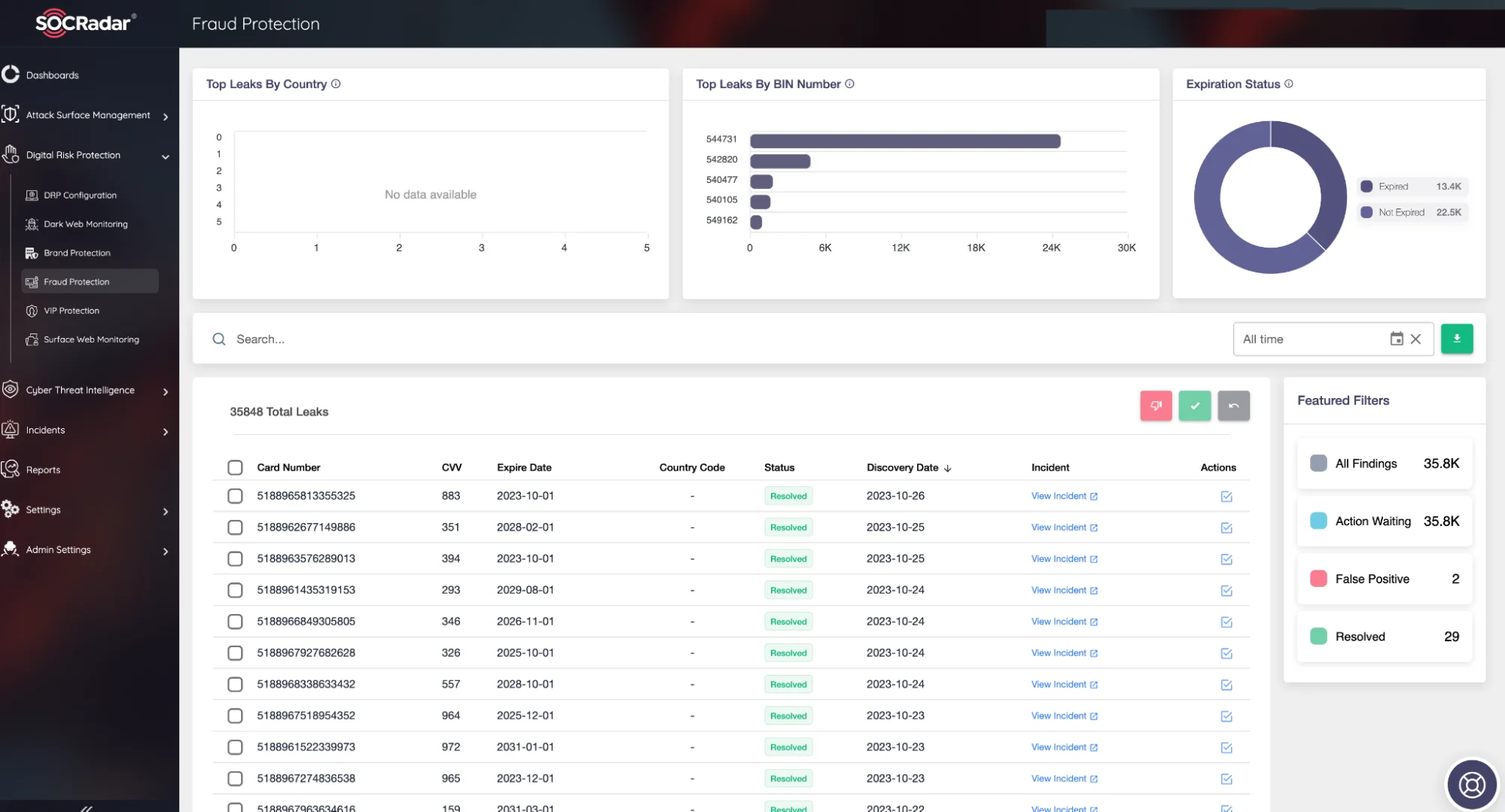1505x812 pixels.
Task: Expand the Settings menu
Action: (x=165, y=511)
